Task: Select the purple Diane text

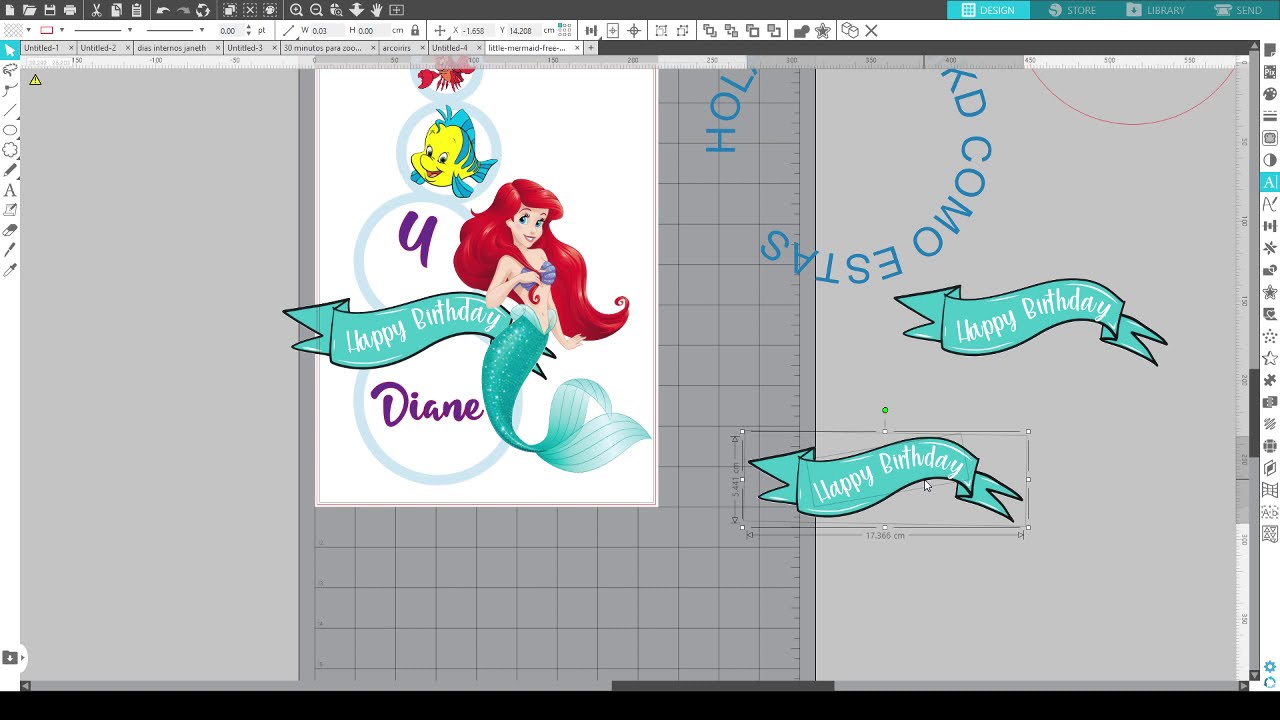Action: click(427, 405)
